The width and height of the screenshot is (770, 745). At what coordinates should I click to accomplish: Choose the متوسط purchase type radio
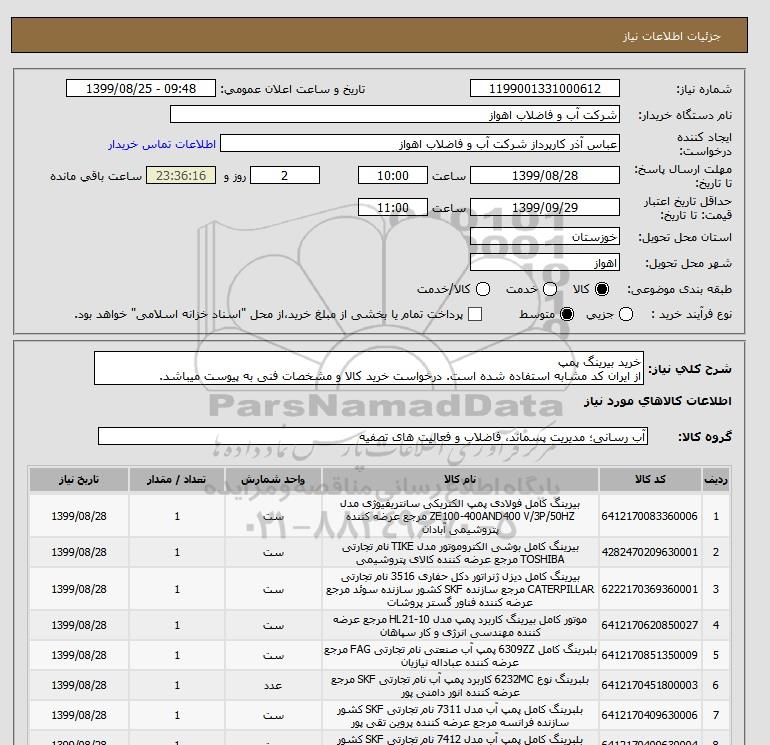click(567, 314)
